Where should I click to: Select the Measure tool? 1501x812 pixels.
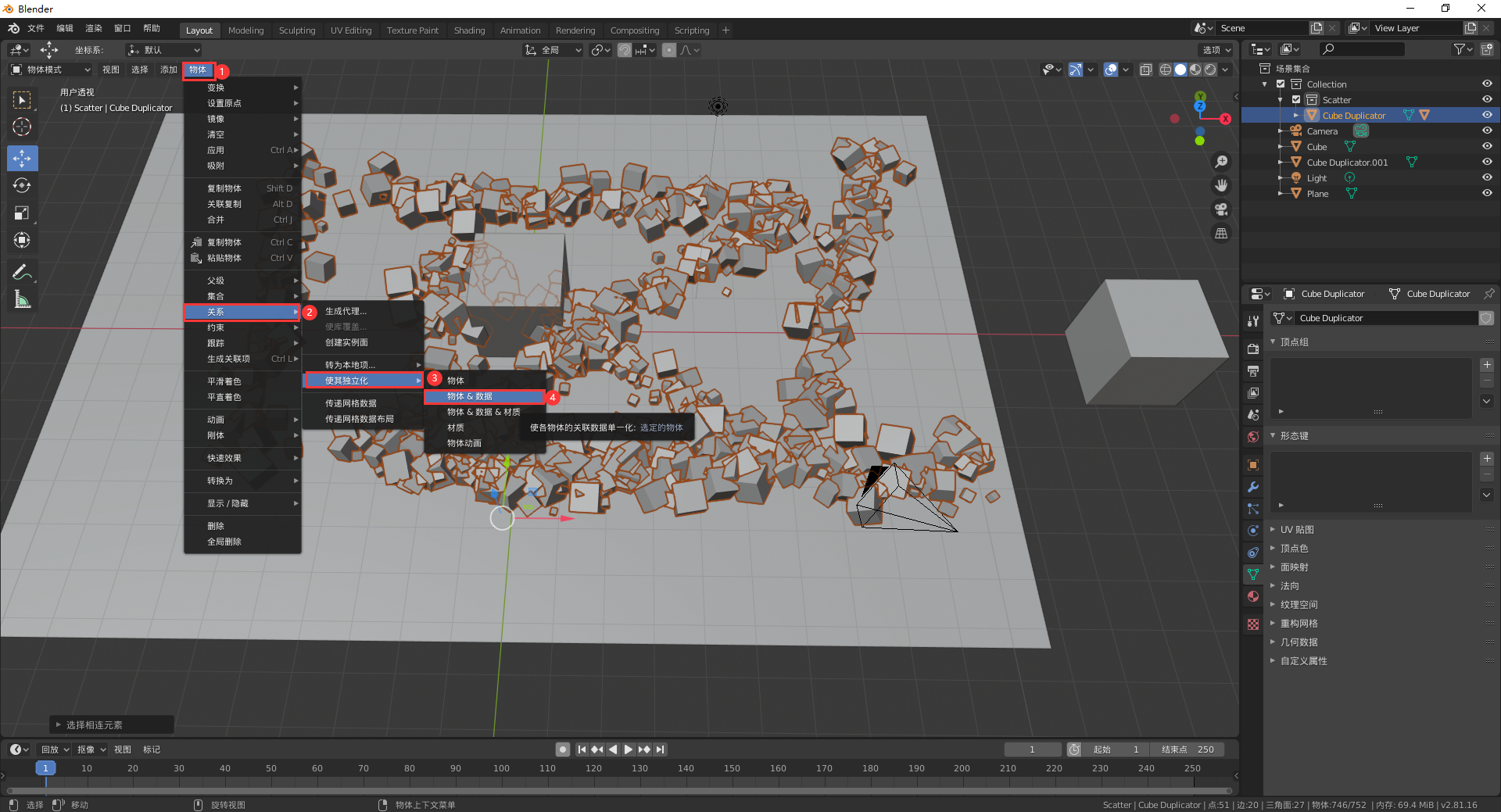point(22,299)
